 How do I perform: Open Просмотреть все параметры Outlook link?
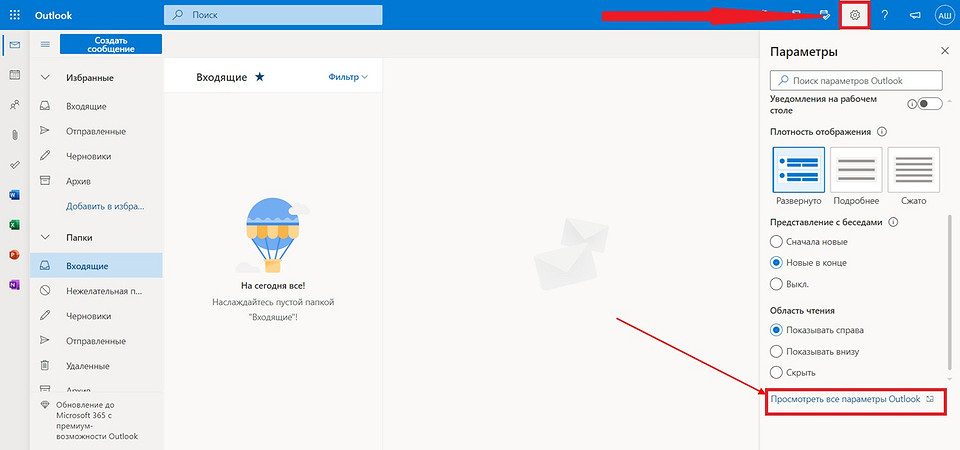pos(845,399)
